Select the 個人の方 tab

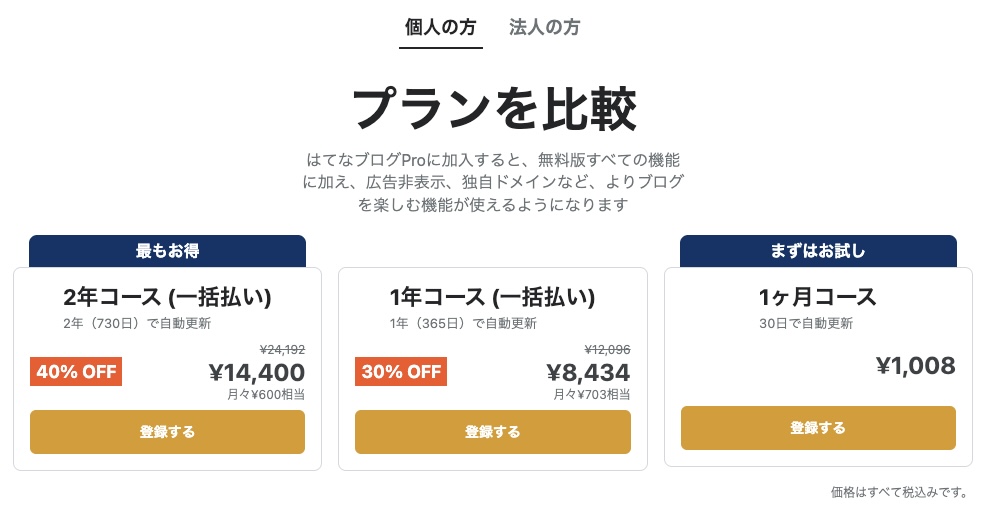(440, 27)
